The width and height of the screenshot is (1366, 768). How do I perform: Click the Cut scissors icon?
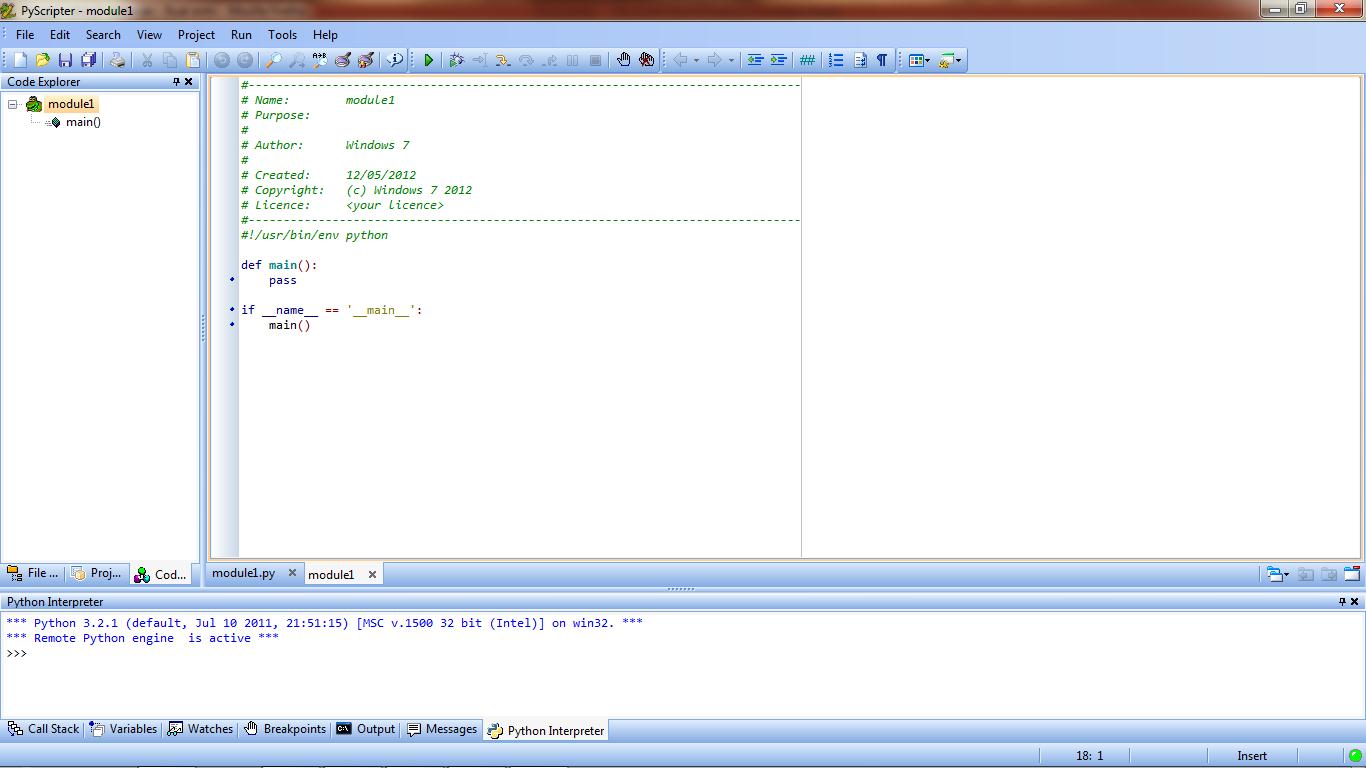point(147,60)
